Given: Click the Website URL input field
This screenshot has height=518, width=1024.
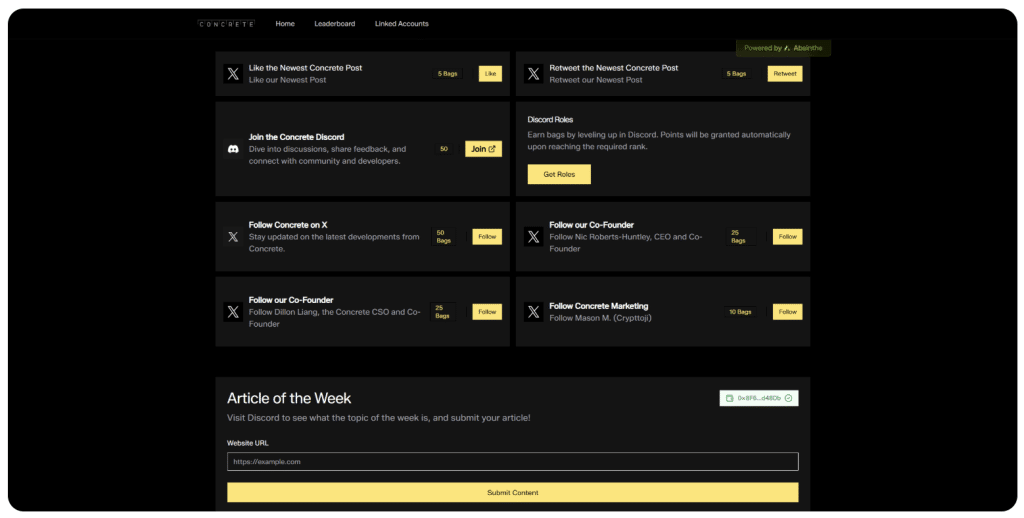Looking at the screenshot, I should pos(512,461).
